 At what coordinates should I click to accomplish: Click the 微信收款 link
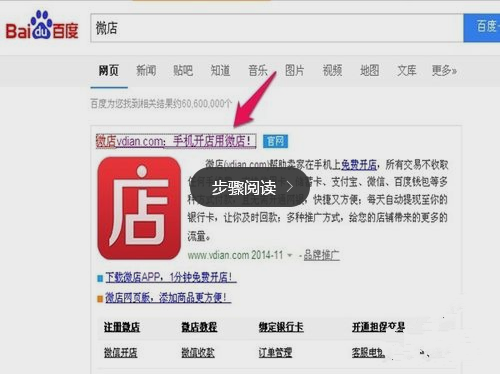[198, 353]
